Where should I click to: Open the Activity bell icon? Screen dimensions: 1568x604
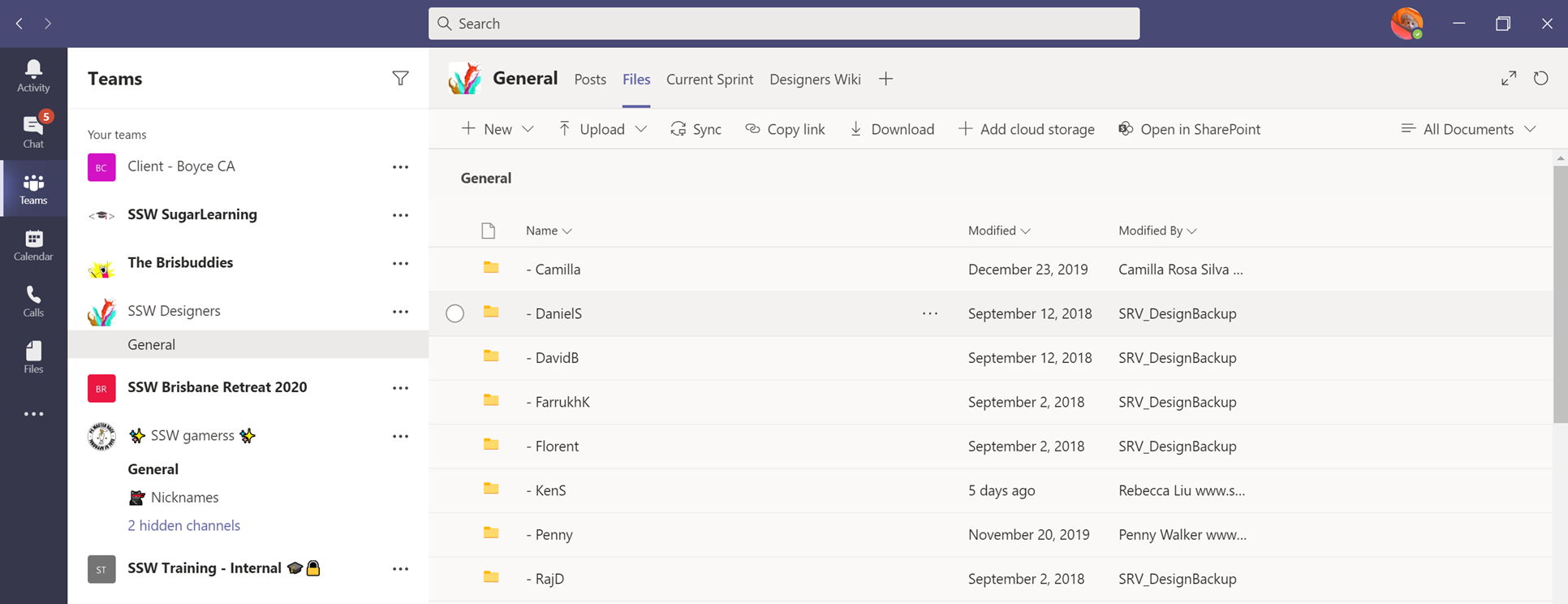tap(33, 75)
